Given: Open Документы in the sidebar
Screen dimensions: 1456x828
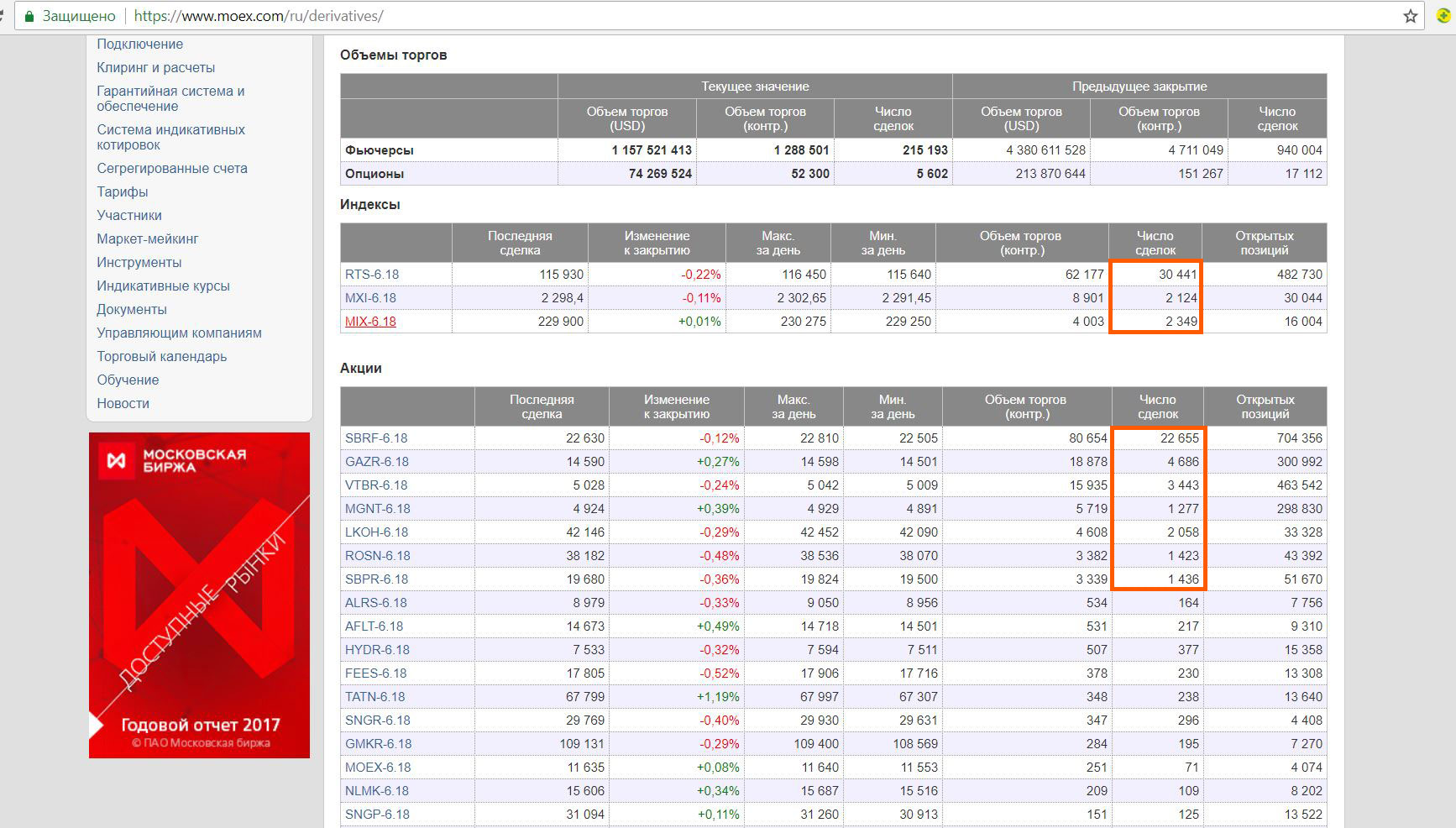Looking at the screenshot, I should point(132,309).
